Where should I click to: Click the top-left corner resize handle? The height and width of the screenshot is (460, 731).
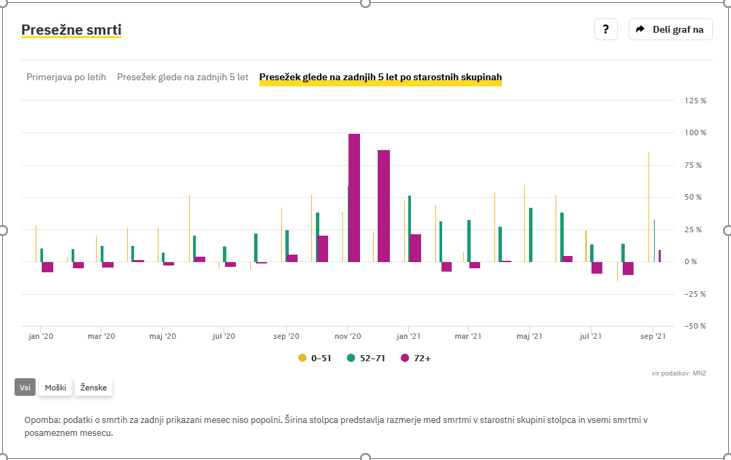[3, 3]
